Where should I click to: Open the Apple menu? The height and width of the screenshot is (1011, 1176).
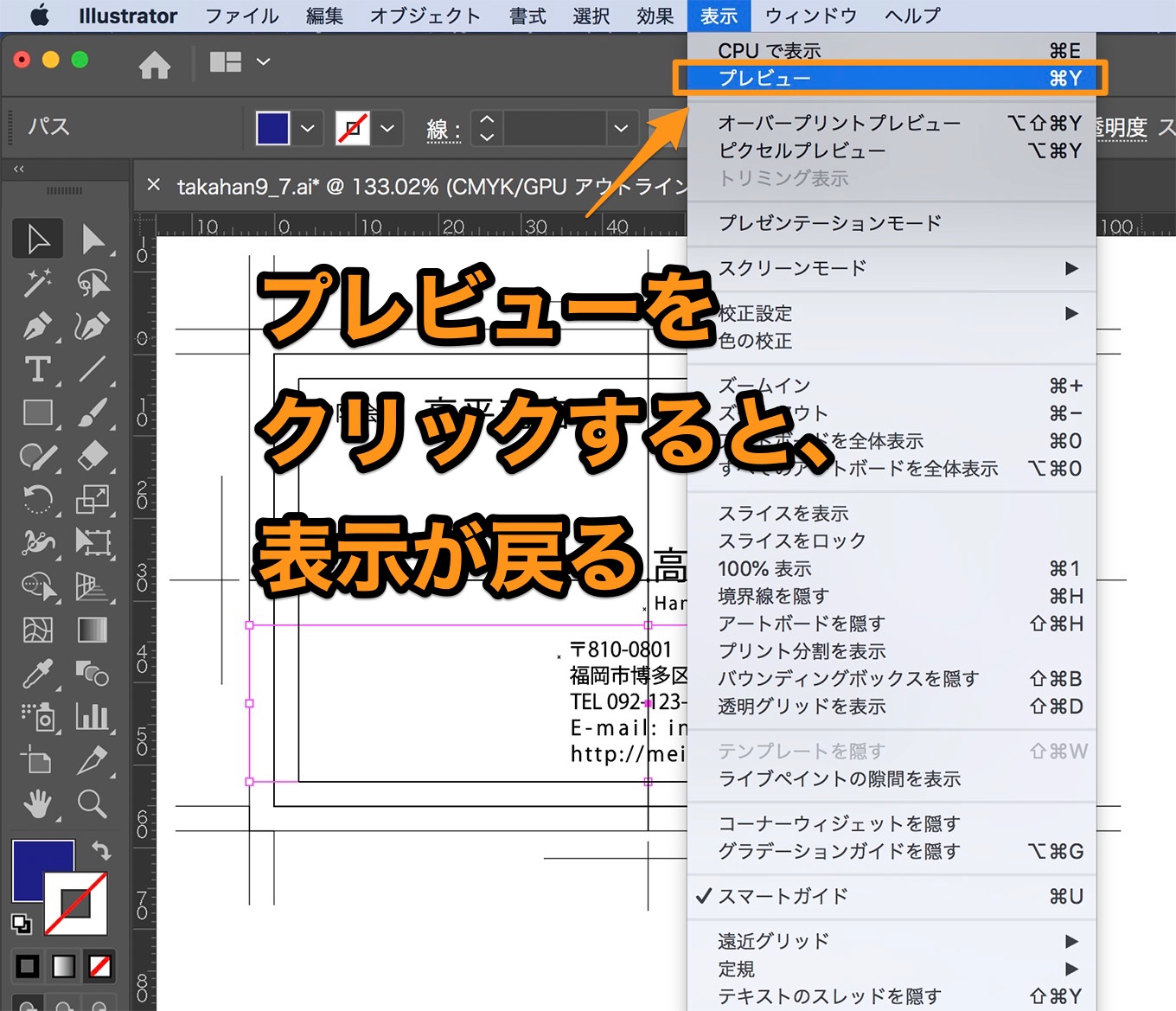(x=40, y=16)
